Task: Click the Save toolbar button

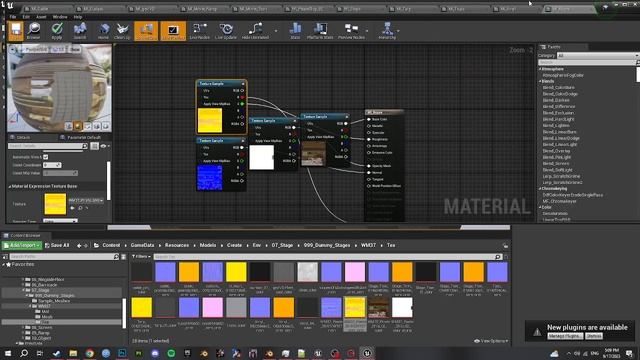Action: tap(16, 31)
